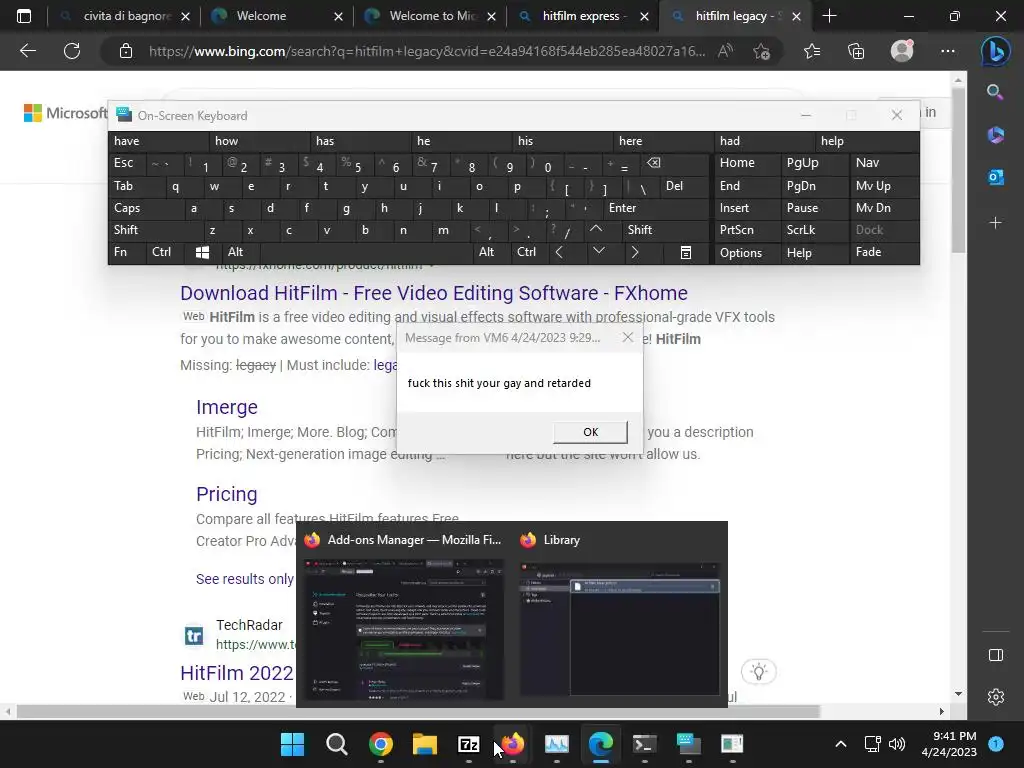1024x768 pixels.
Task: Click the Edge back arrow button
Action: [27, 51]
